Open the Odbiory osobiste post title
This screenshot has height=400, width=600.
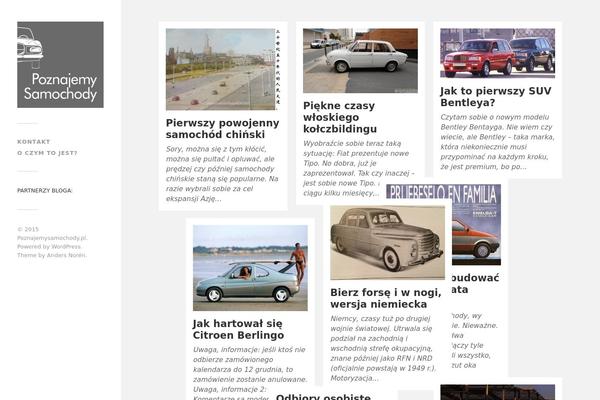323,396
